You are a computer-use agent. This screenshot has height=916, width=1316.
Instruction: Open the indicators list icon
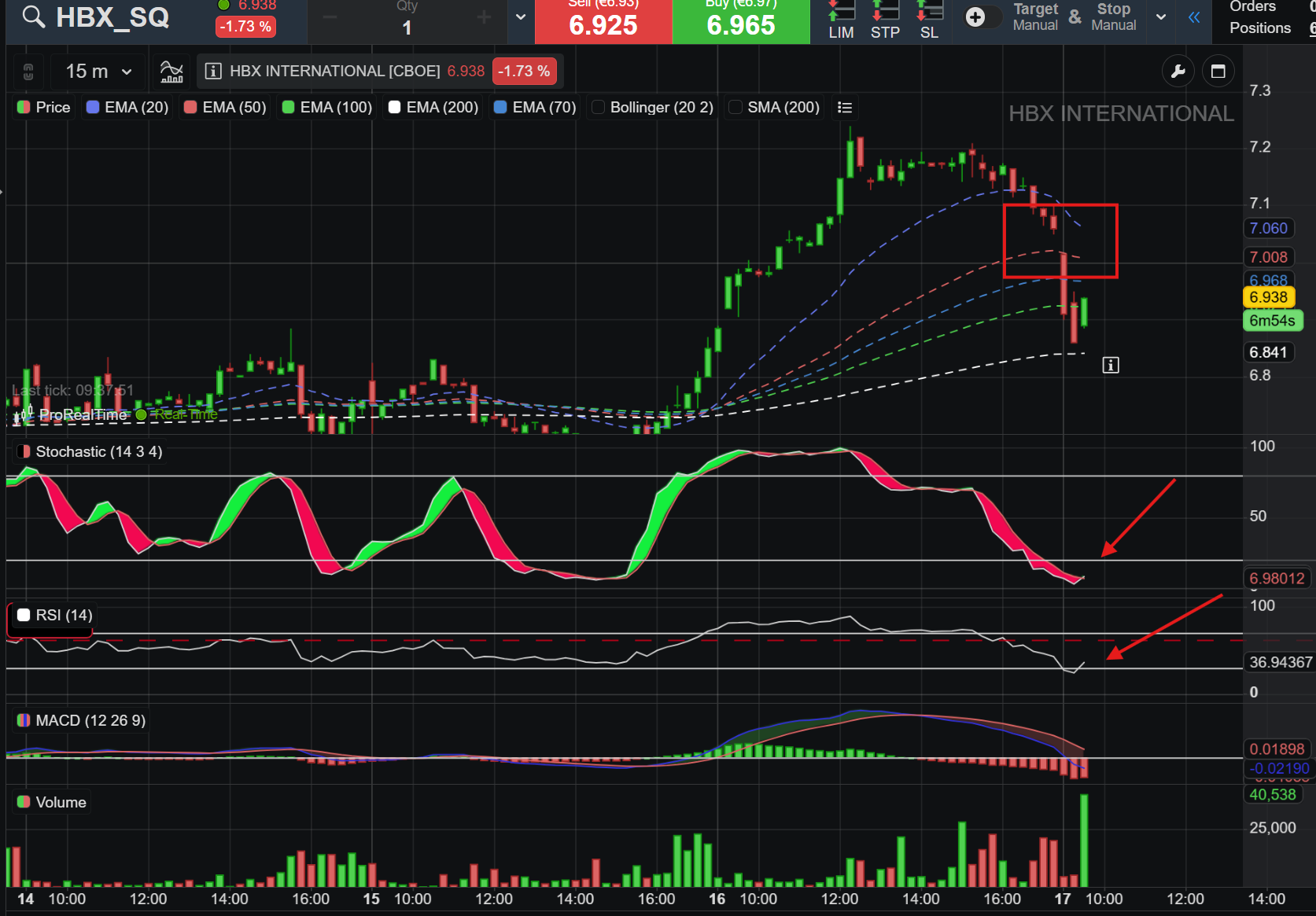[x=845, y=108]
